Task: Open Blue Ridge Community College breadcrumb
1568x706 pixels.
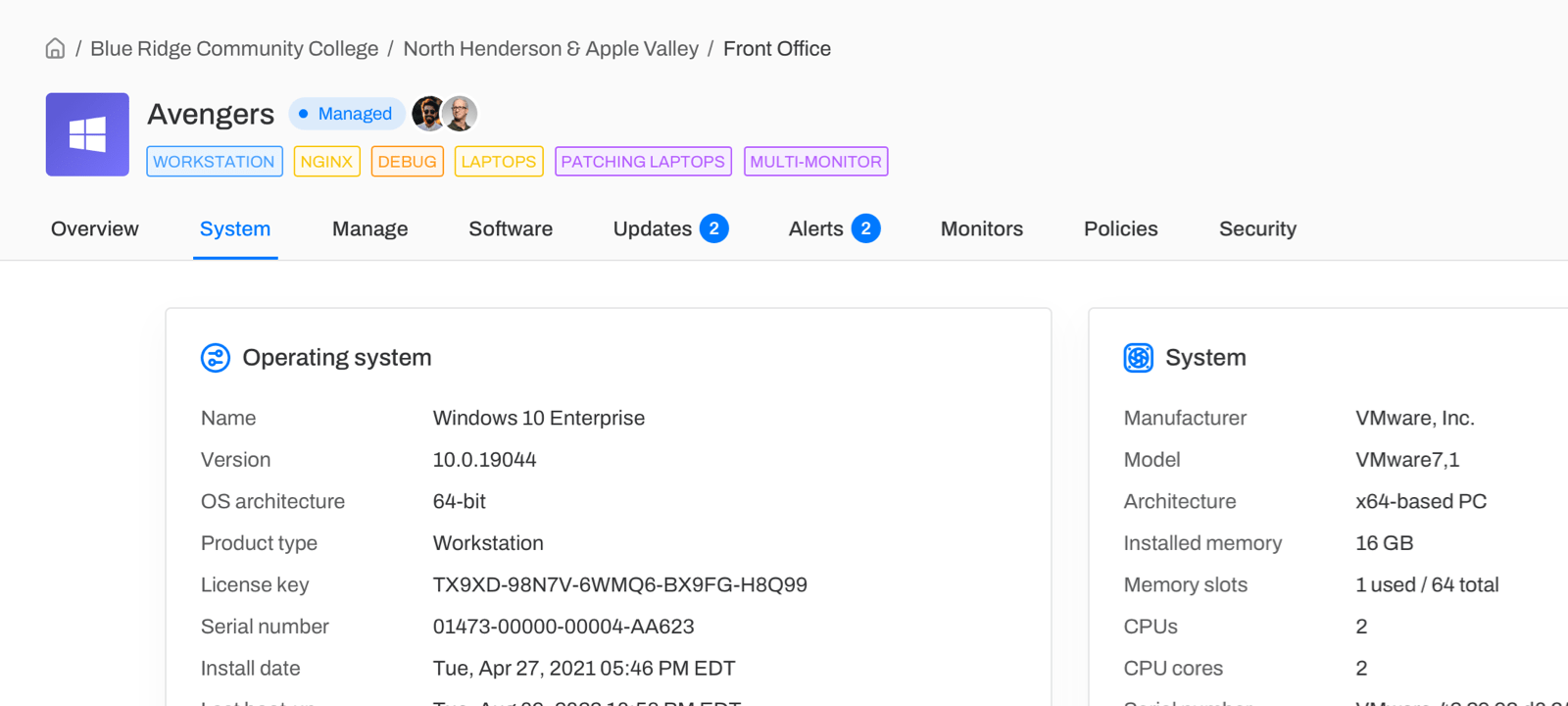Action: pos(234,48)
